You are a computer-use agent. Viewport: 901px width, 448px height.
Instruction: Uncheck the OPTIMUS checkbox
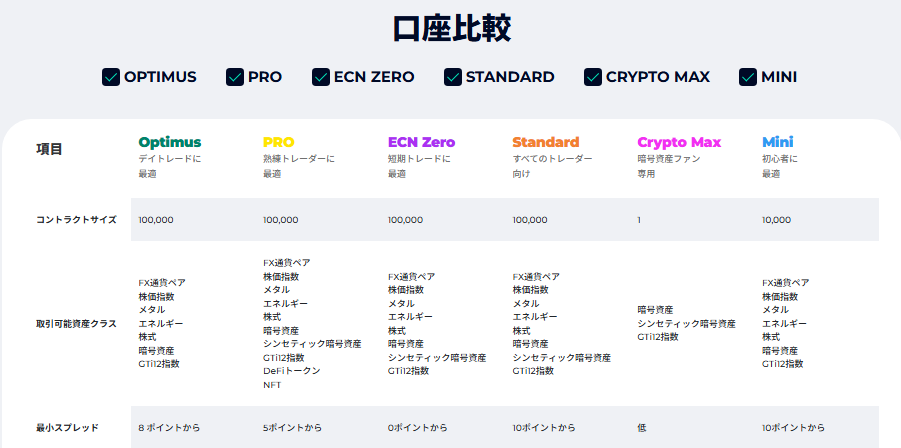click(x=111, y=77)
